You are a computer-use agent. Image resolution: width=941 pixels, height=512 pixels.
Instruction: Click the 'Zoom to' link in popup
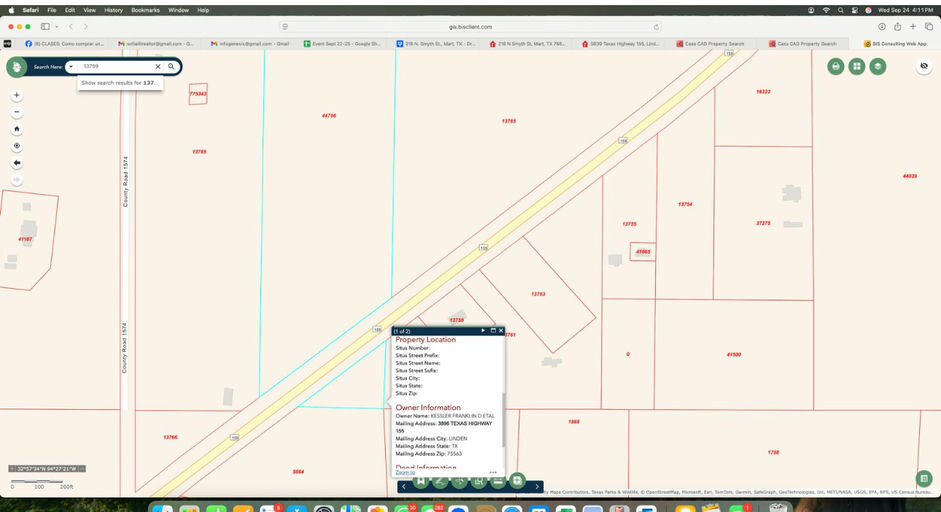(405, 472)
